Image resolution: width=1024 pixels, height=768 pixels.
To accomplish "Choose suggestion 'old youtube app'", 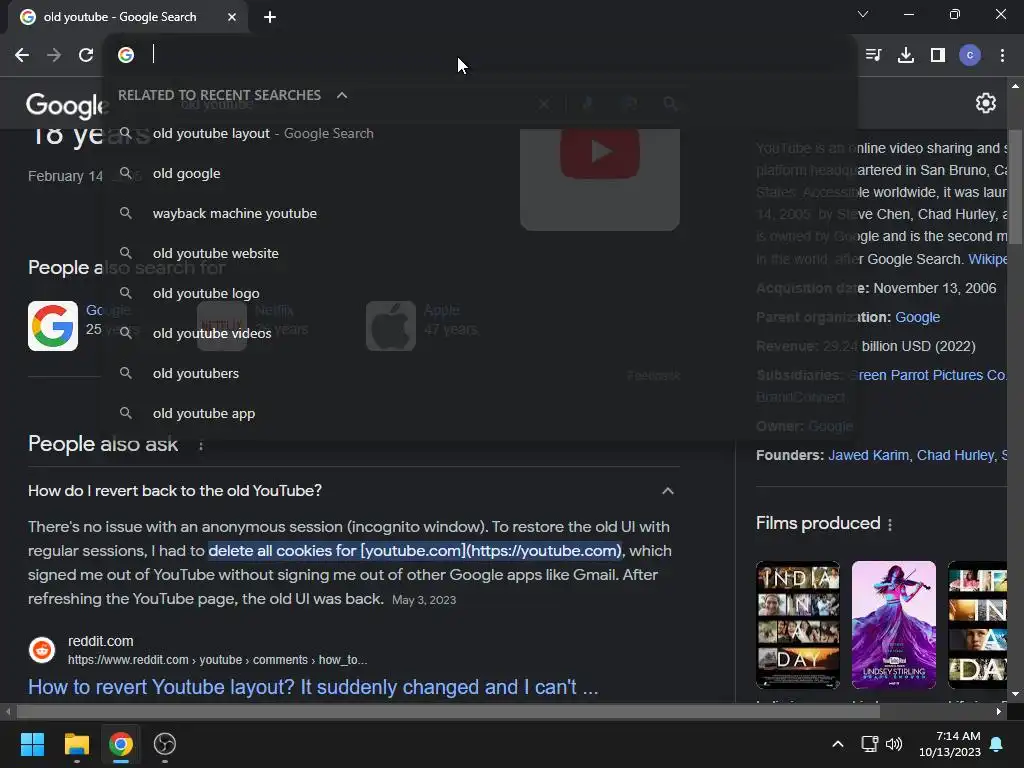I will tap(480, 413).
